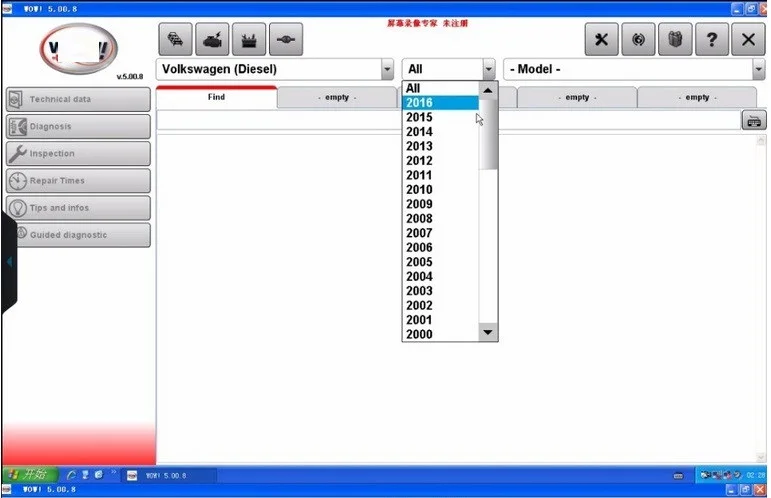Image resolution: width=771 pixels, height=498 pixels.
Task: Open Internet Explorer quick launch icon
Action: tap(71, 475)
